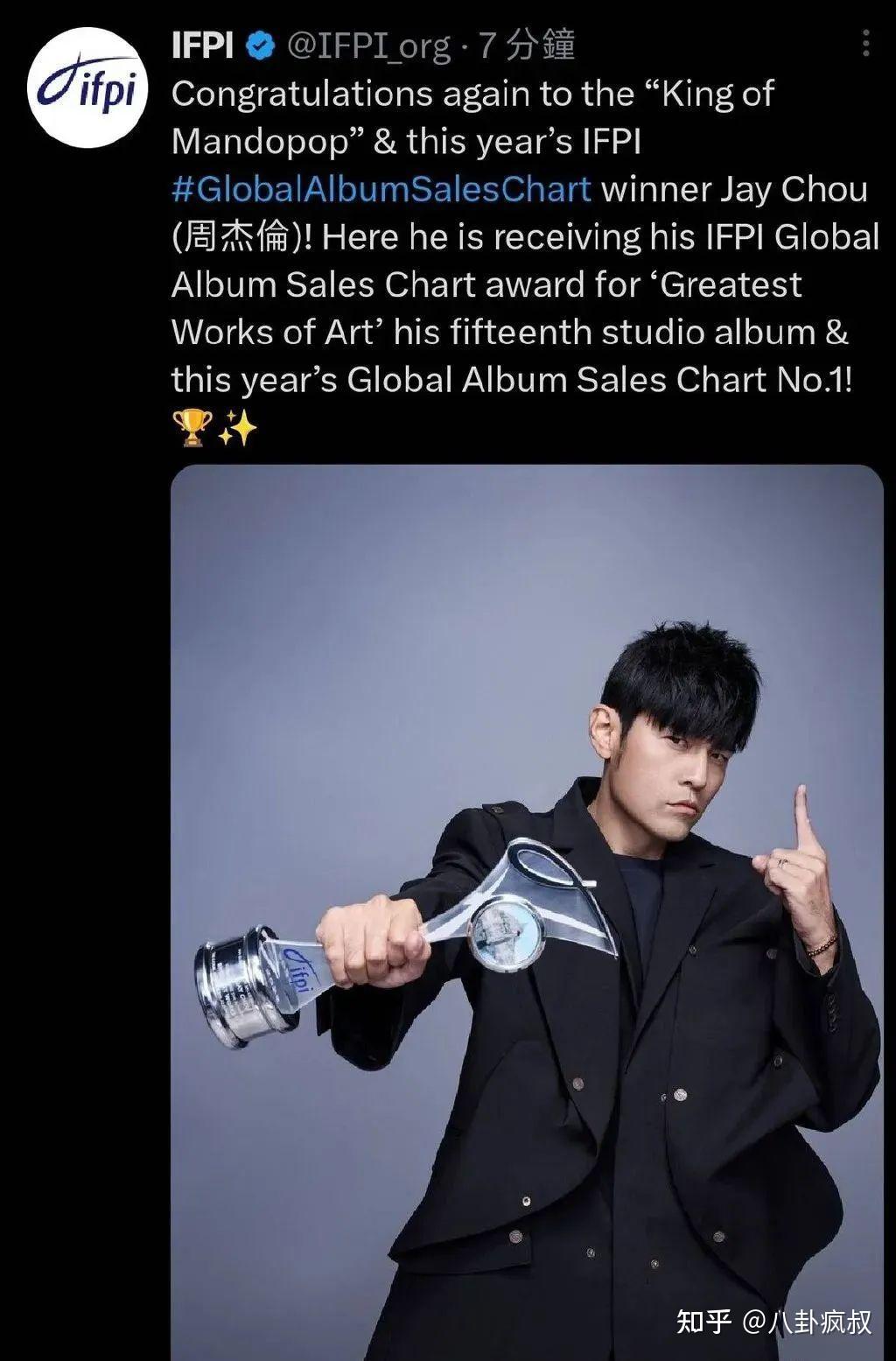Click the sparkles emoji after the trophy
The height and width of the screenshot is (1361, 896).
coord(237,428)
